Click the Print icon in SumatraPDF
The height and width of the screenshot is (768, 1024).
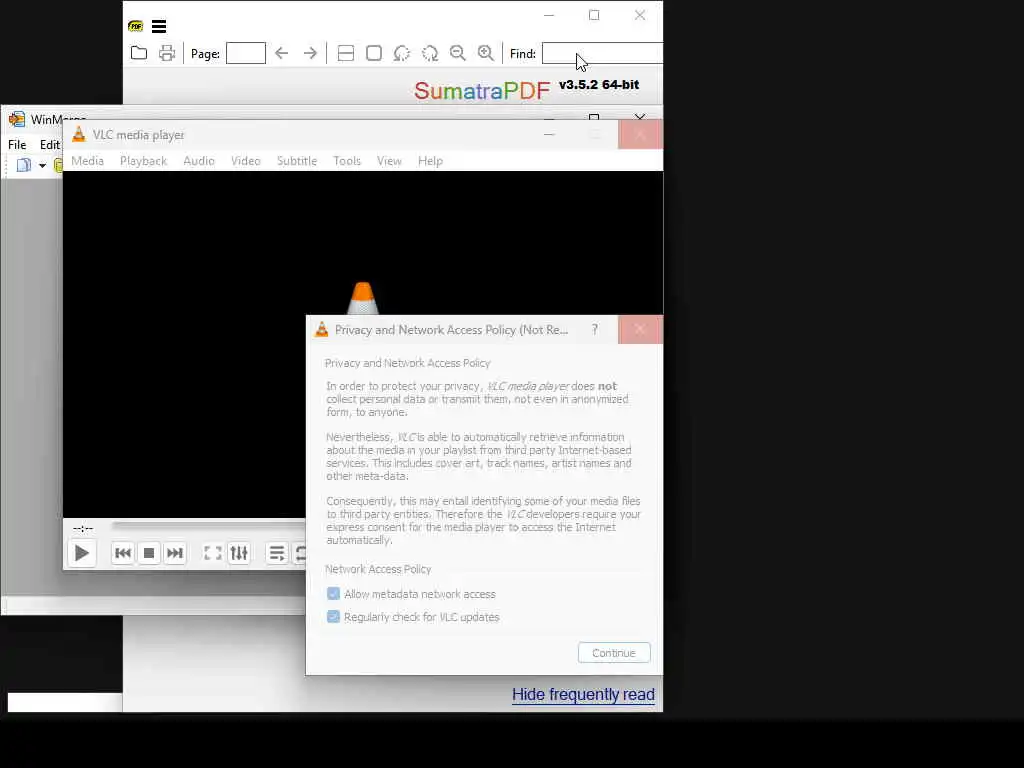coord(167,53)
